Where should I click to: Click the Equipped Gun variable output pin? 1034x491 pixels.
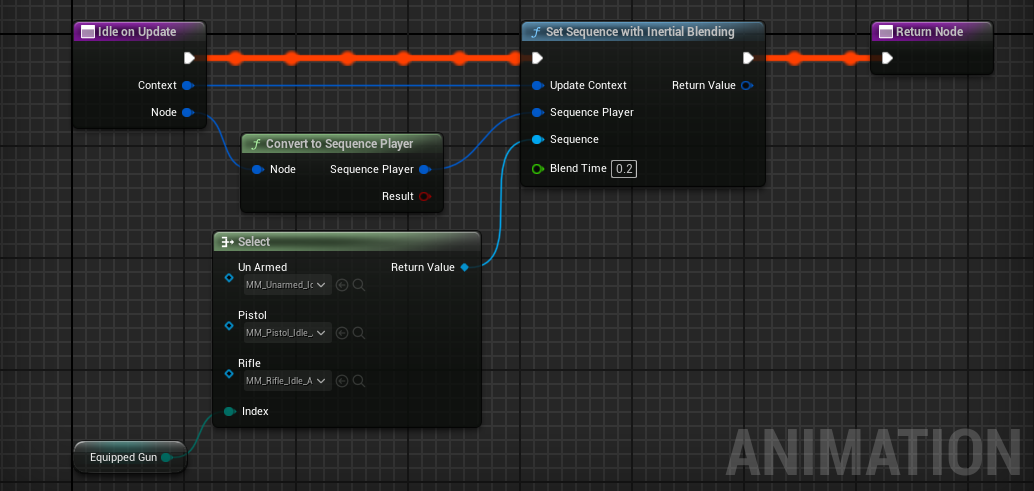[166, 457]
